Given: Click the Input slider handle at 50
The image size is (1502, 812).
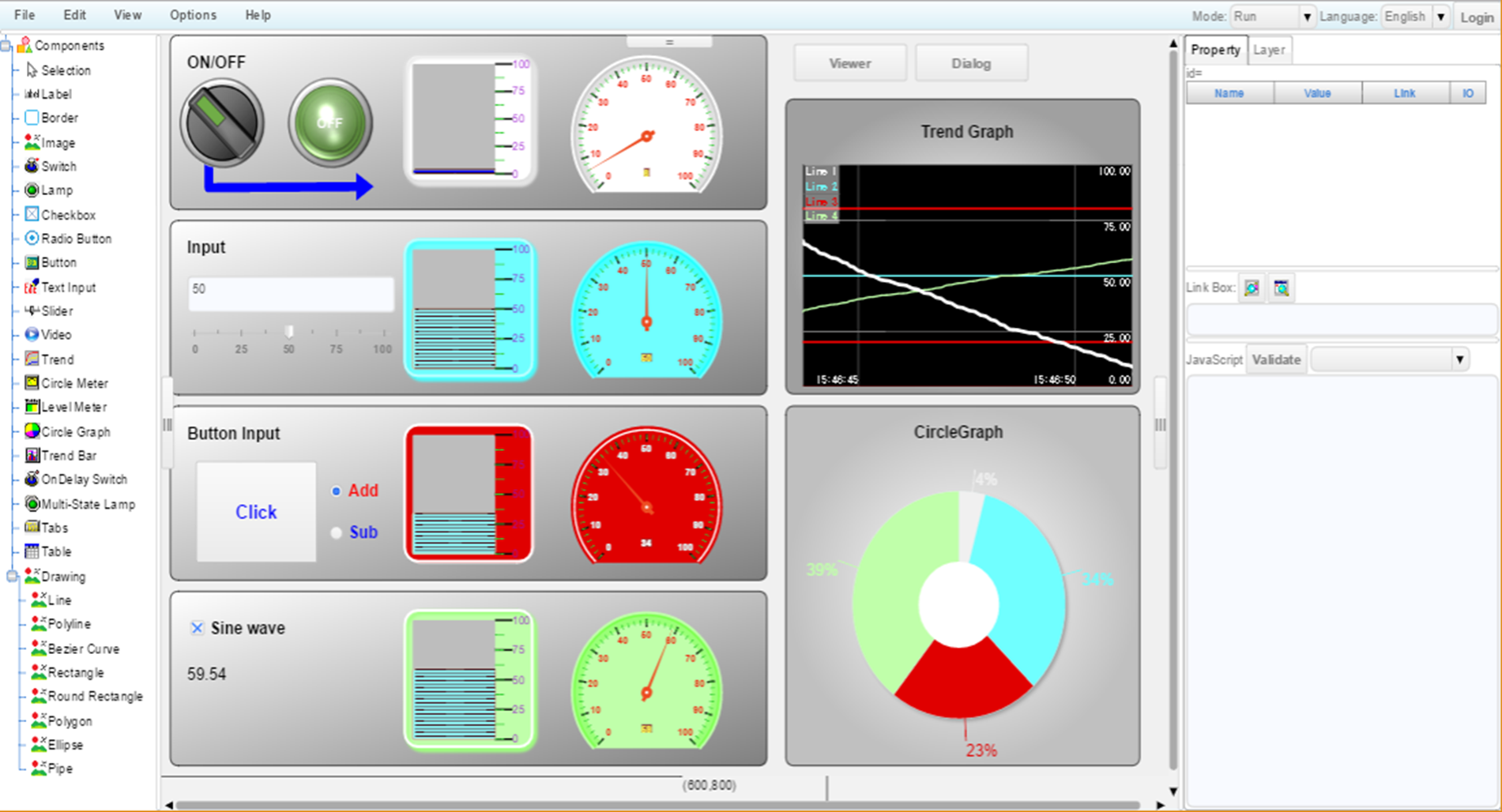Looking at the screenshot, I should 289,331.
